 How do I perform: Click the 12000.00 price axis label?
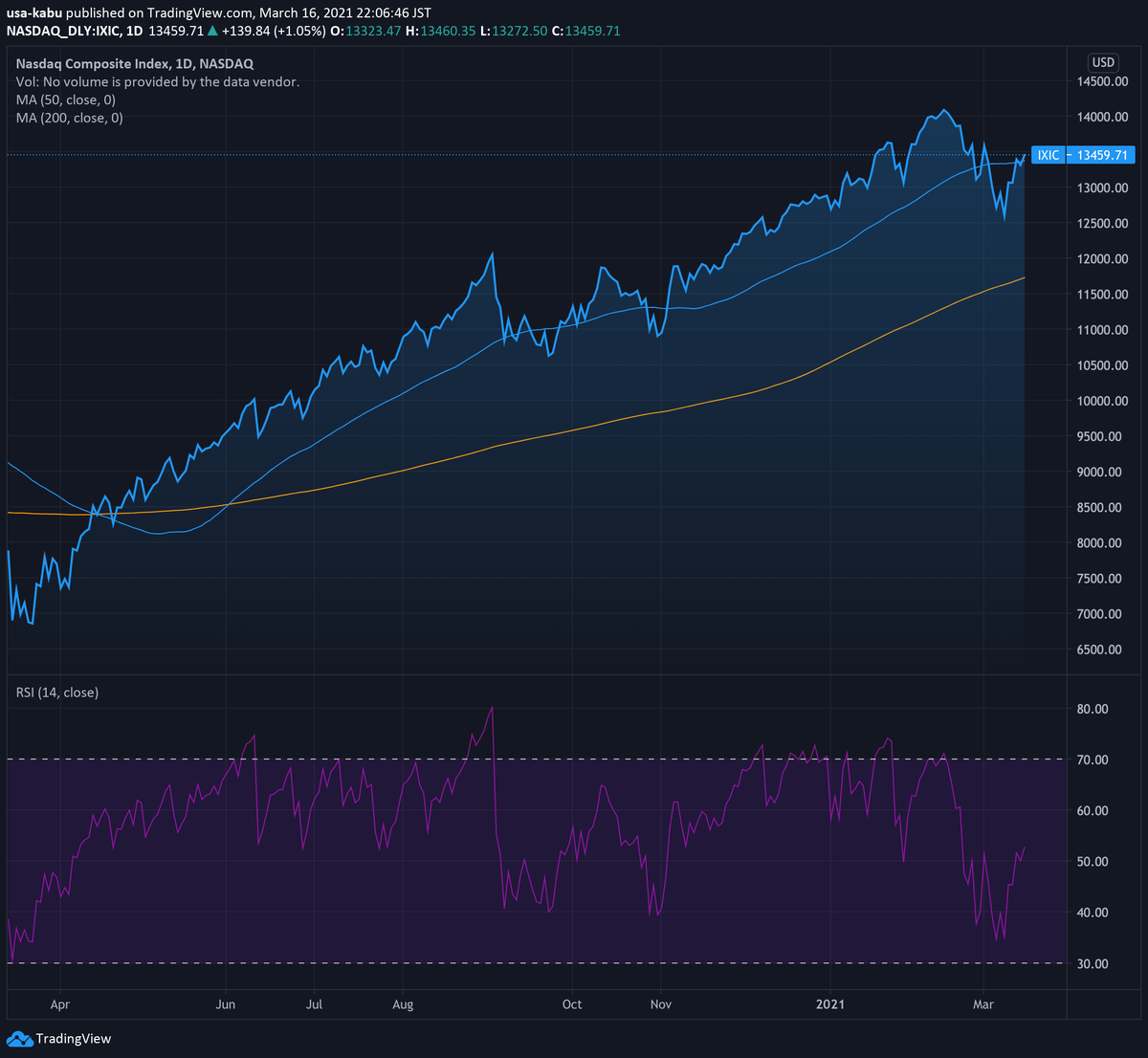[x=1101, y=259]
